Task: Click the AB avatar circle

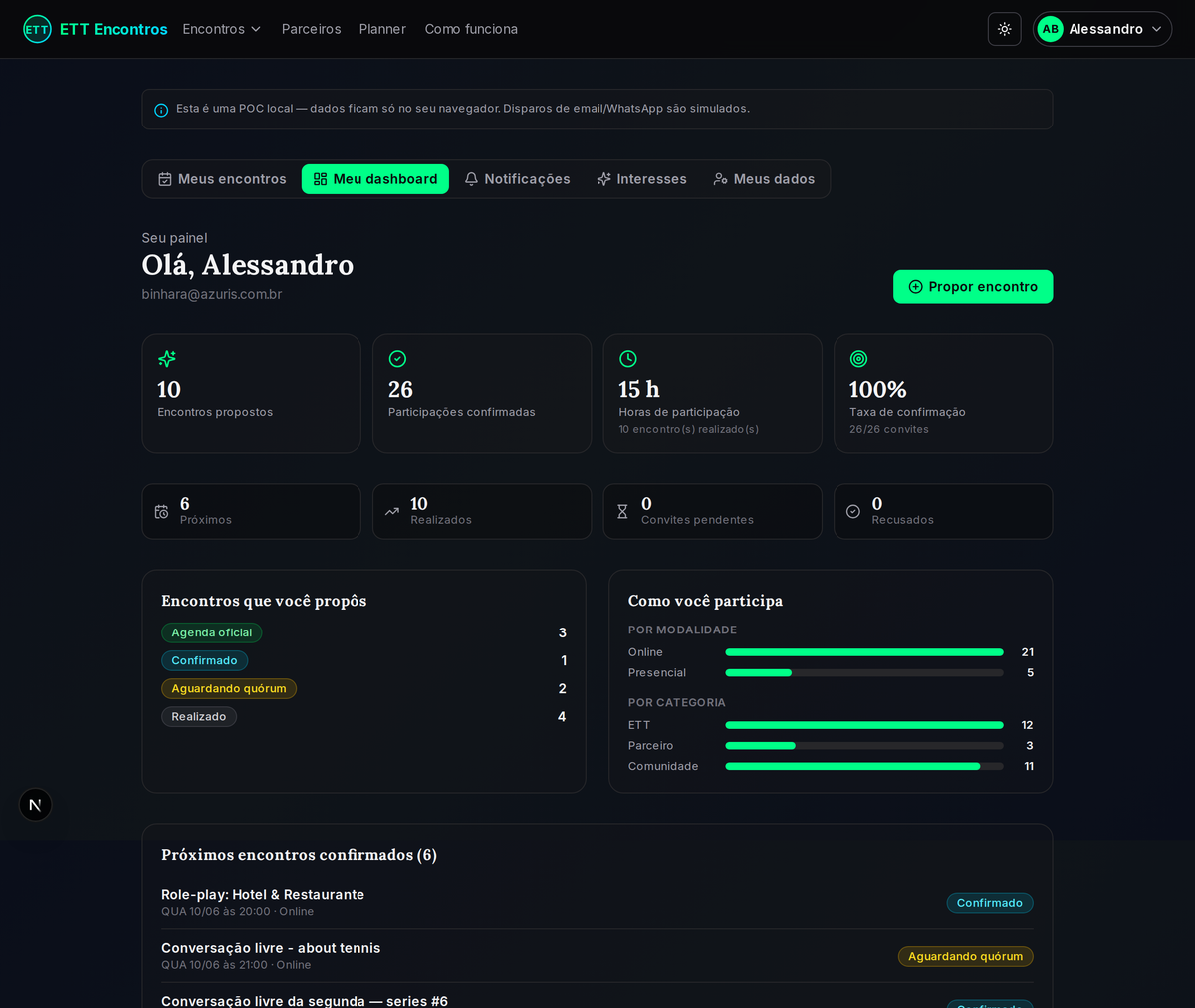Action: click(x=1050, y=29)
